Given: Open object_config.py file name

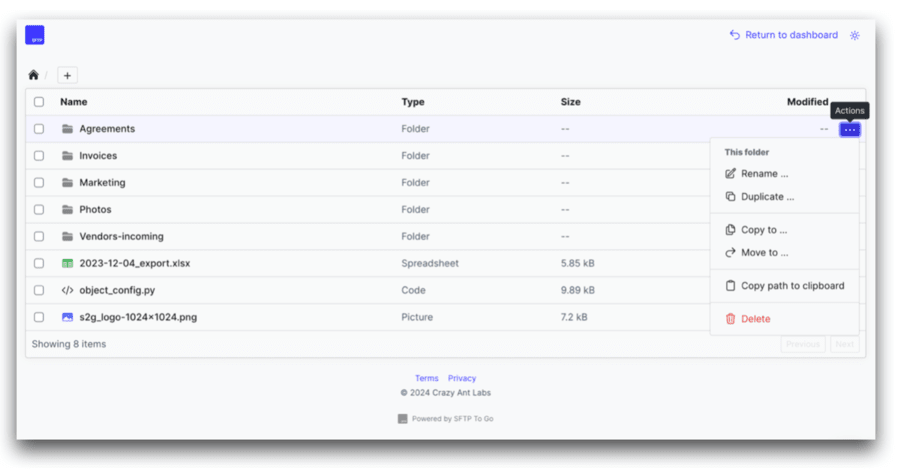Looking at the screenshot, I should pos(117,290).
